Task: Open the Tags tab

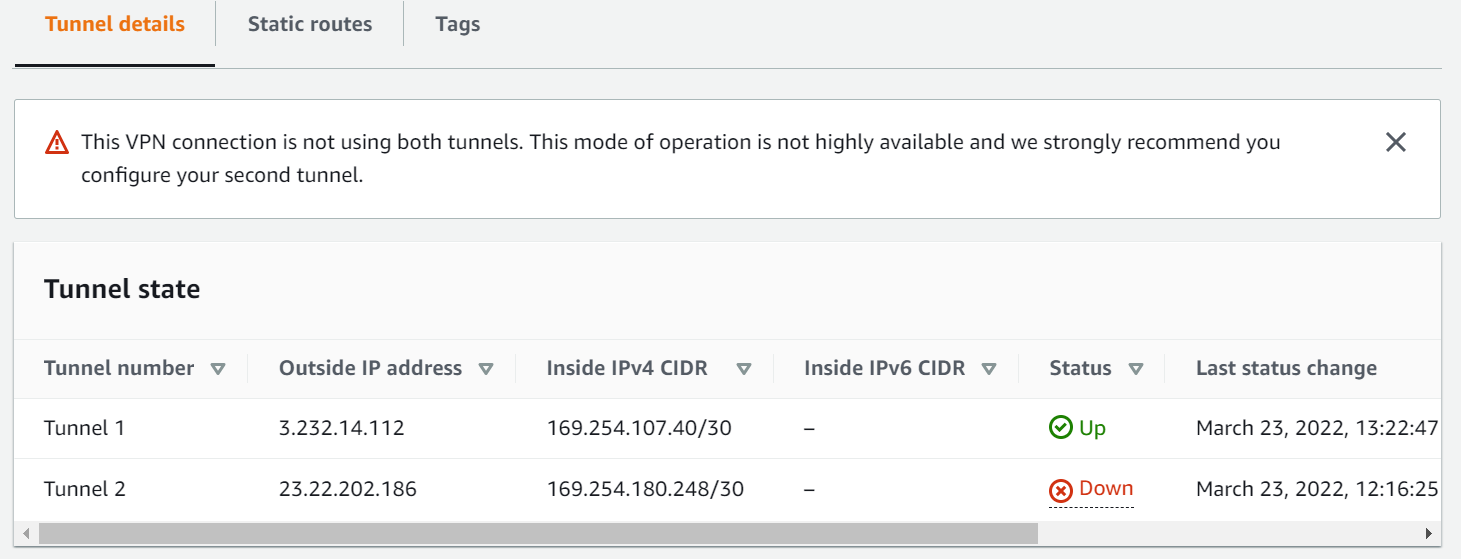Action: click(458, 25)
